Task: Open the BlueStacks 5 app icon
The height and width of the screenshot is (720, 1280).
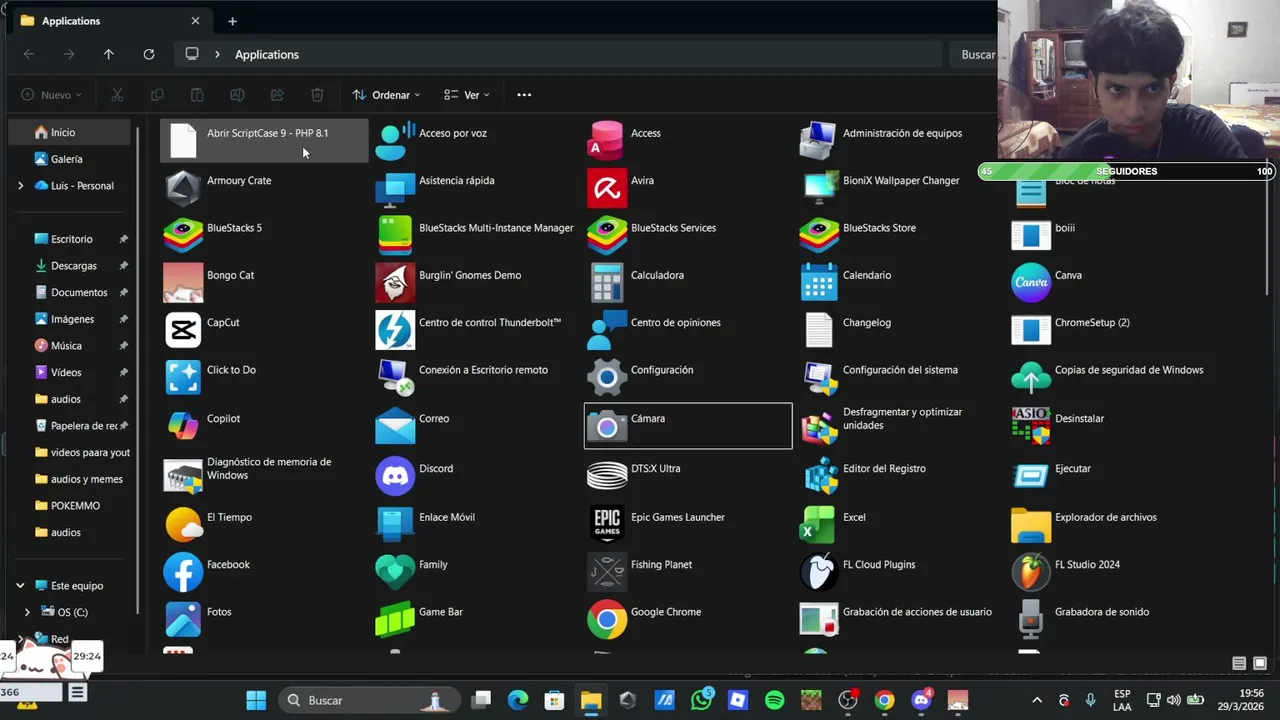Action: (183, 235)
